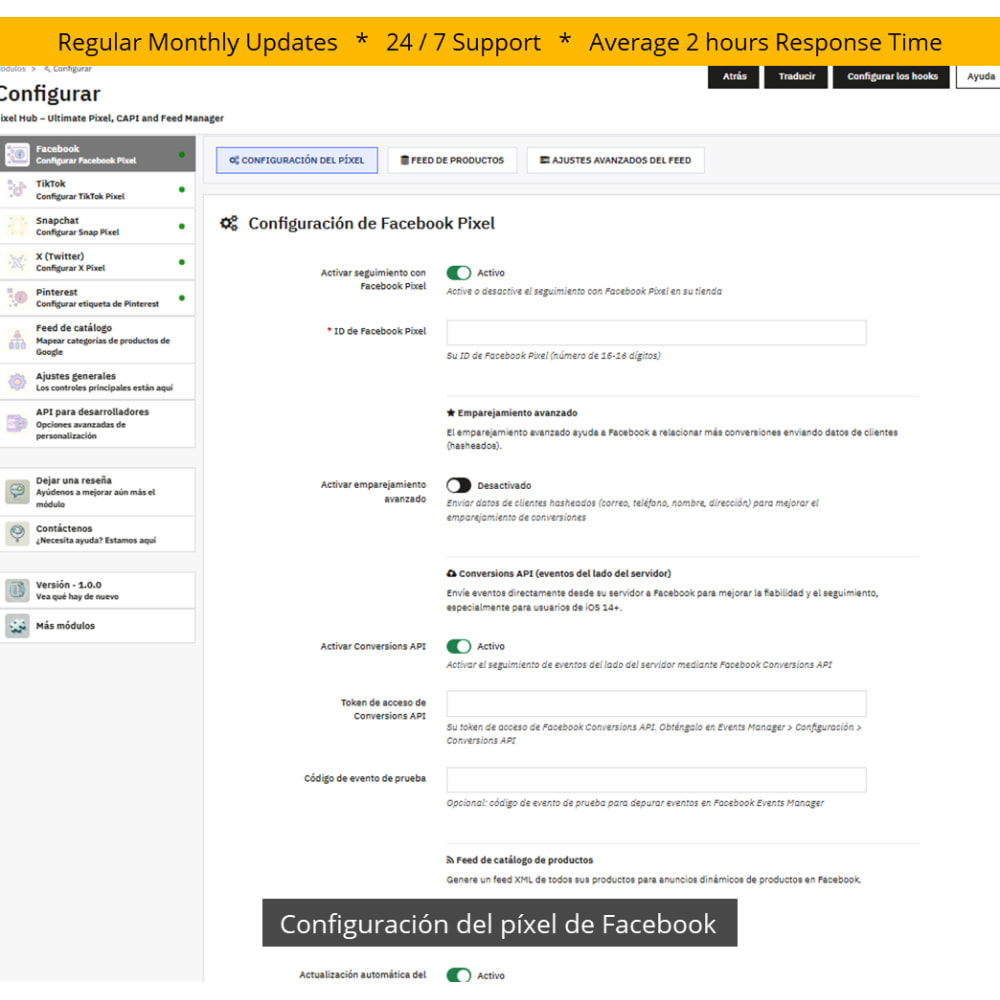Click the API para desarrolladores icon
The image size is (1000, 1000).
17,423
